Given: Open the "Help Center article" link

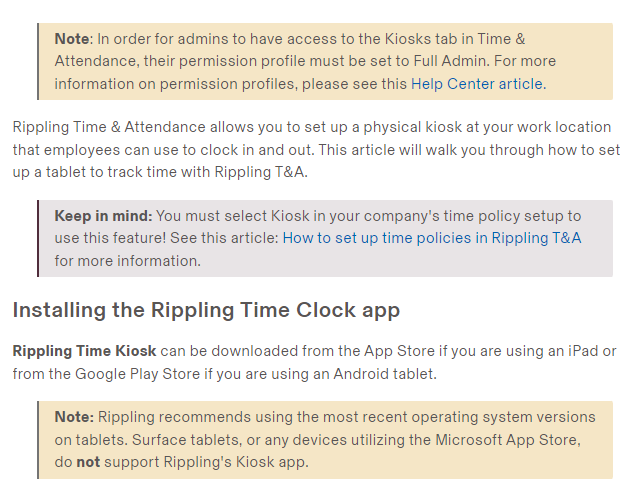Looking at the screenshot, I should click(x=477, y=84).
